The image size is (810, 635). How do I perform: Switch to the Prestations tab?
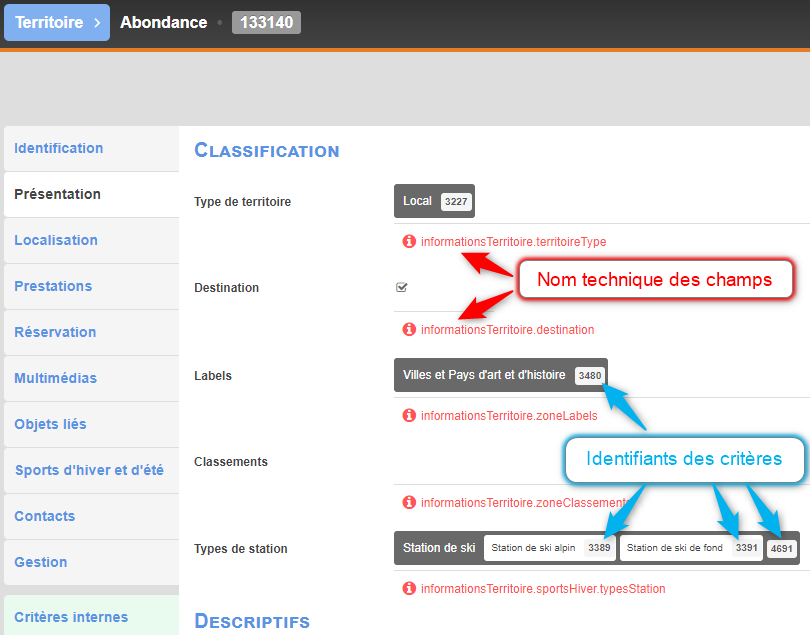(x=91, y=286)
